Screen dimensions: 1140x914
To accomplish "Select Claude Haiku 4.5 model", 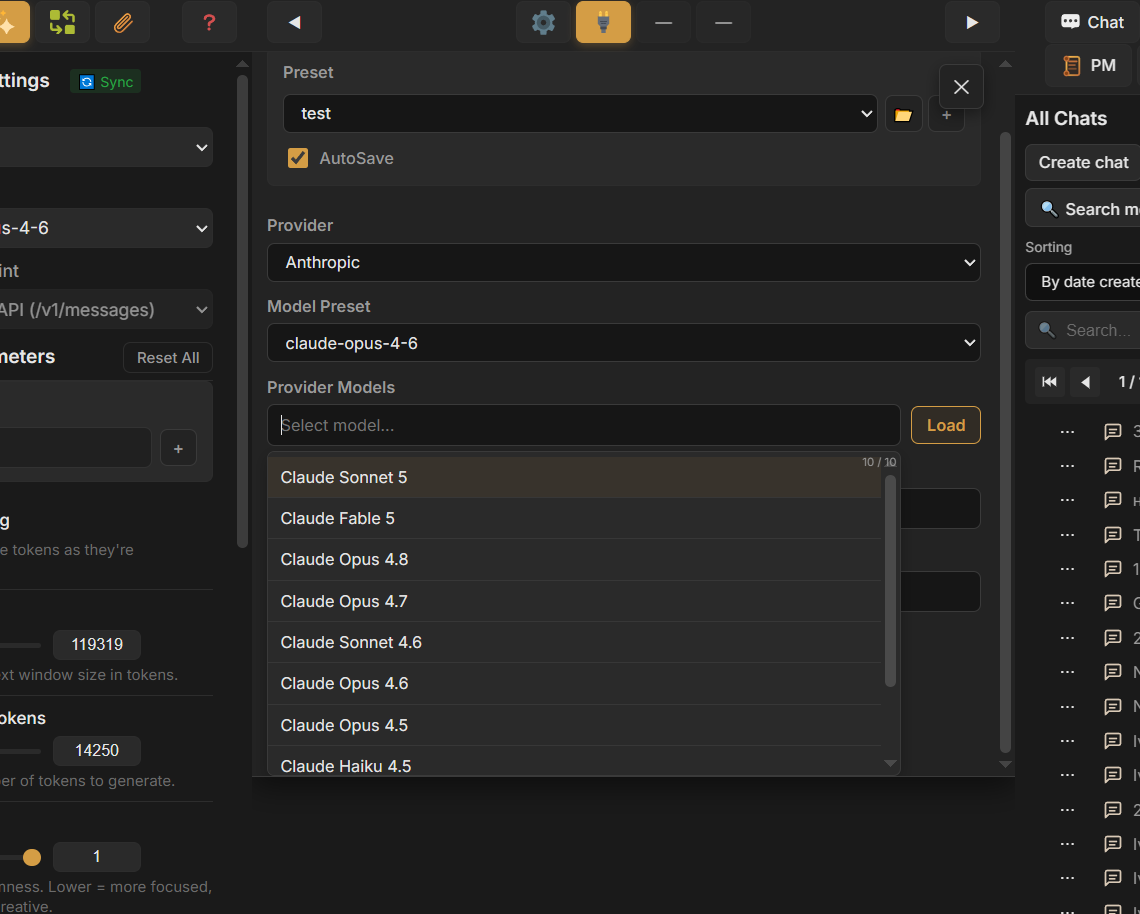I will coord(574,762).
